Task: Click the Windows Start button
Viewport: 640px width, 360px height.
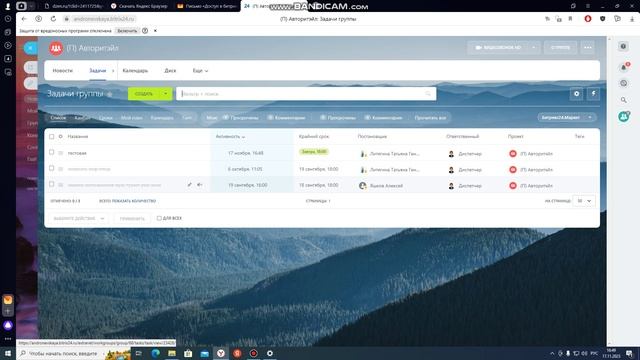Action: [x=8, y=353]
